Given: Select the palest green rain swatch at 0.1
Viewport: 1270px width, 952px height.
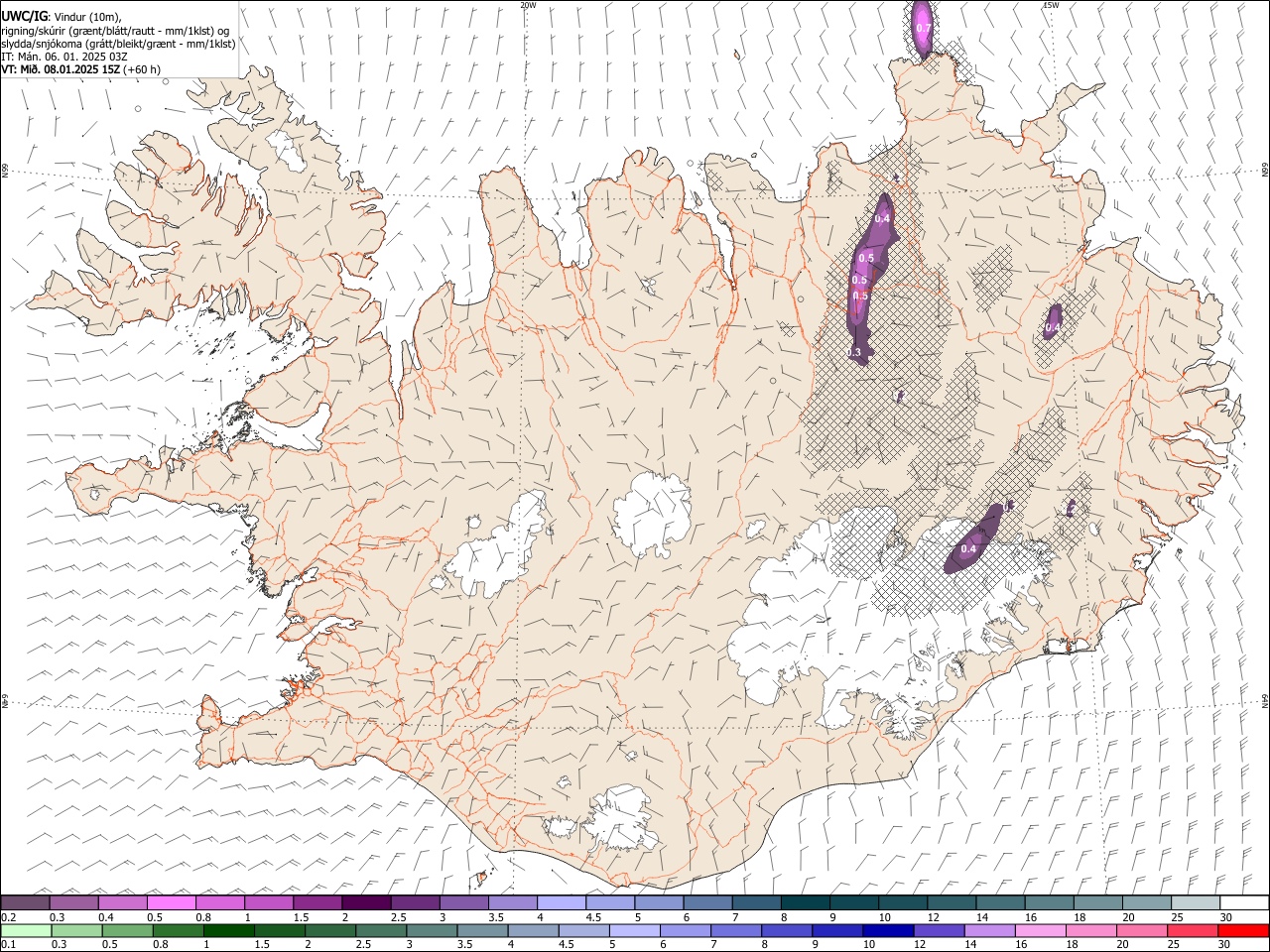Looking at the screenshot, I should (25, 930).
